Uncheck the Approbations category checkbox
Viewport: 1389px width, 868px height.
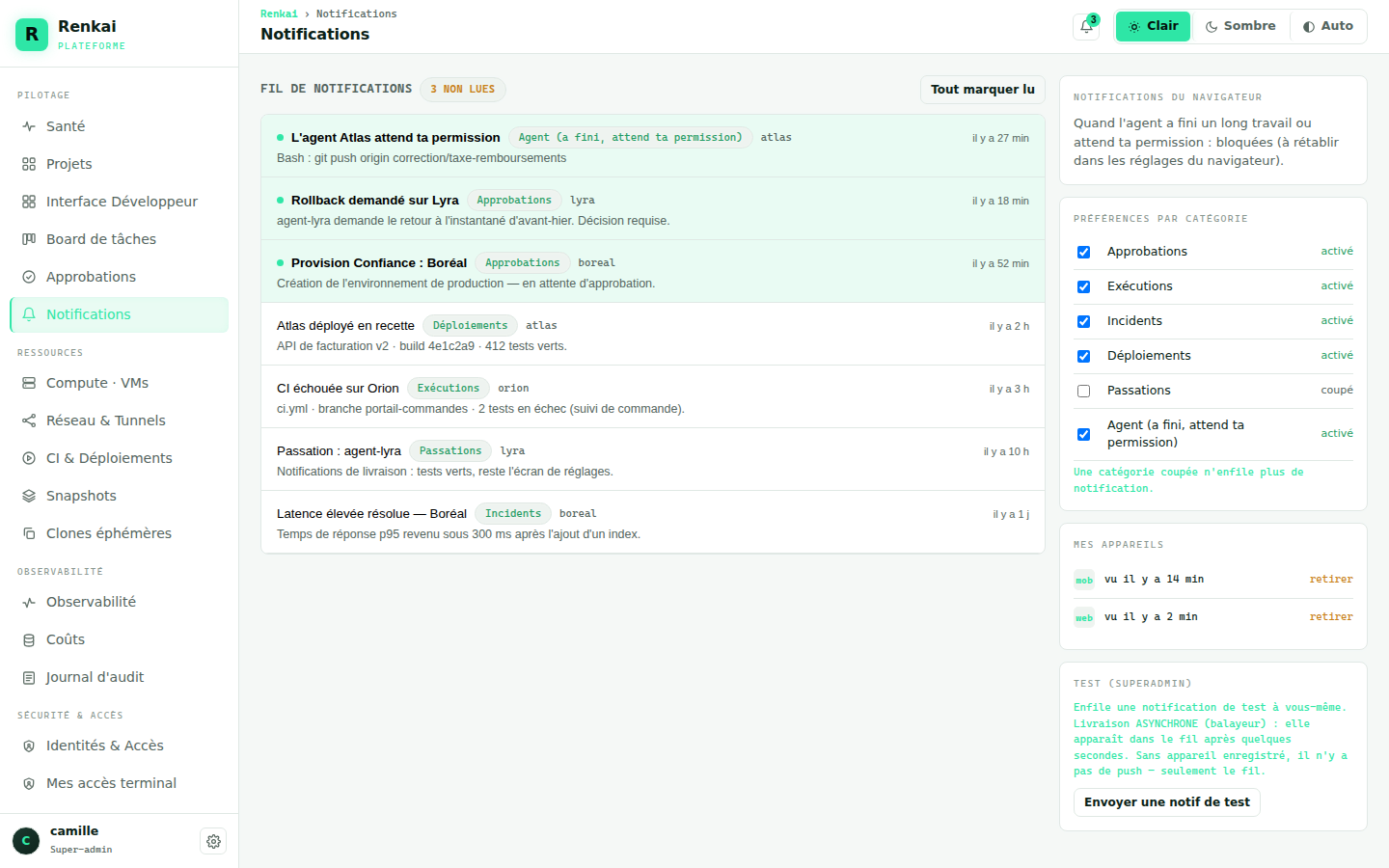click(x=1083, y=252)
